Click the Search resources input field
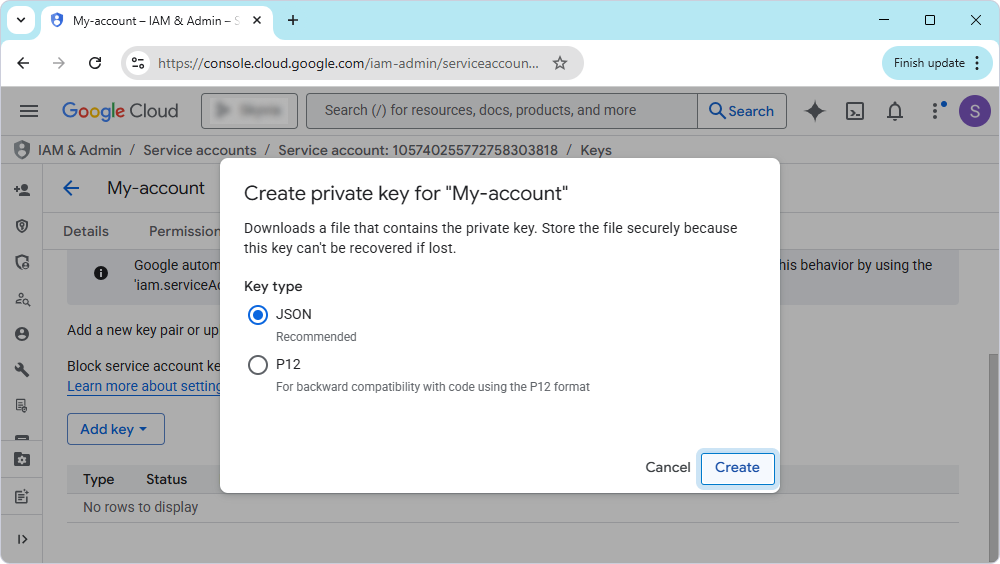1000x564 pixels. 500,111
